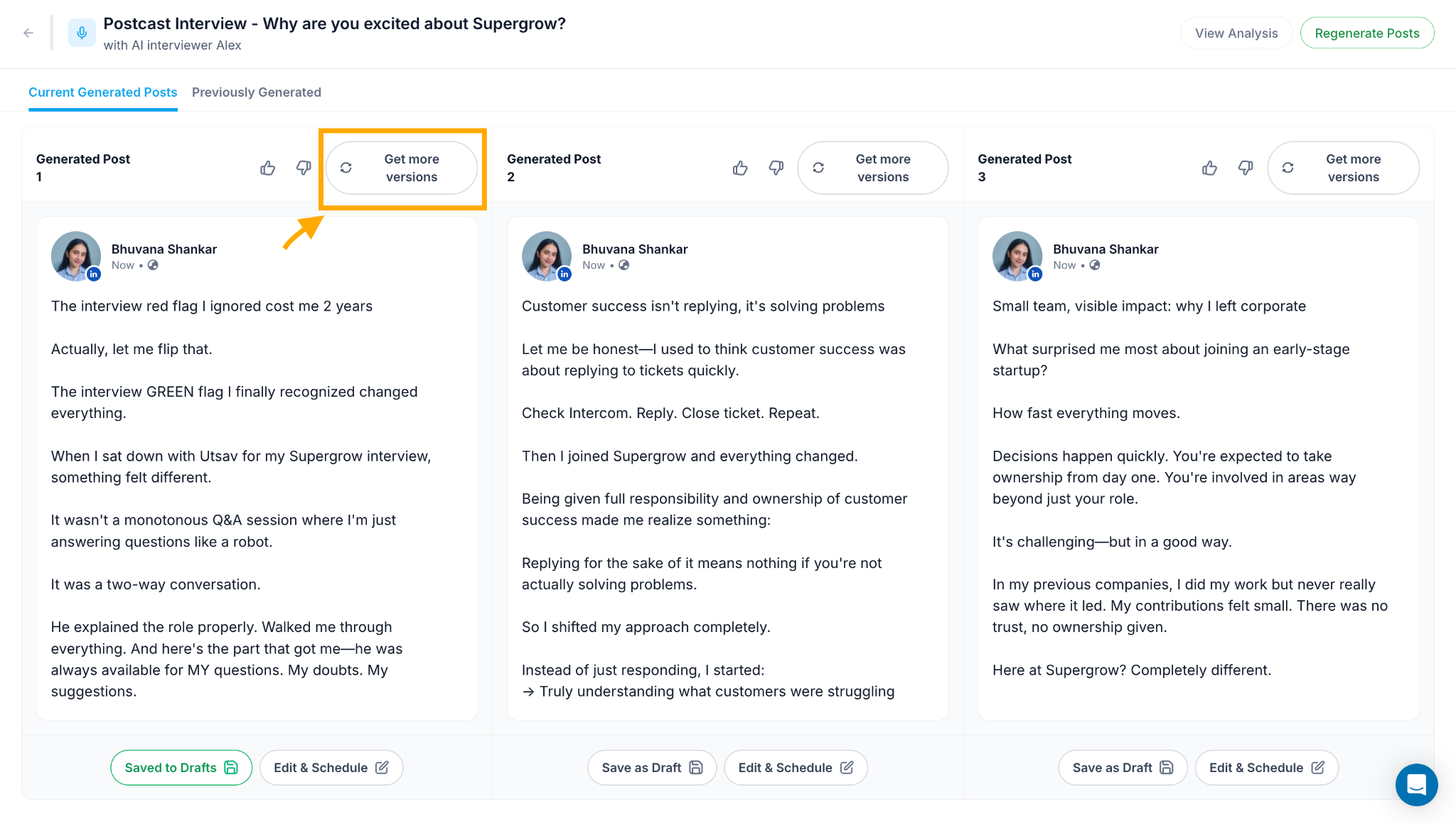Save Generated Post 3 as draft

(1123, 768)
